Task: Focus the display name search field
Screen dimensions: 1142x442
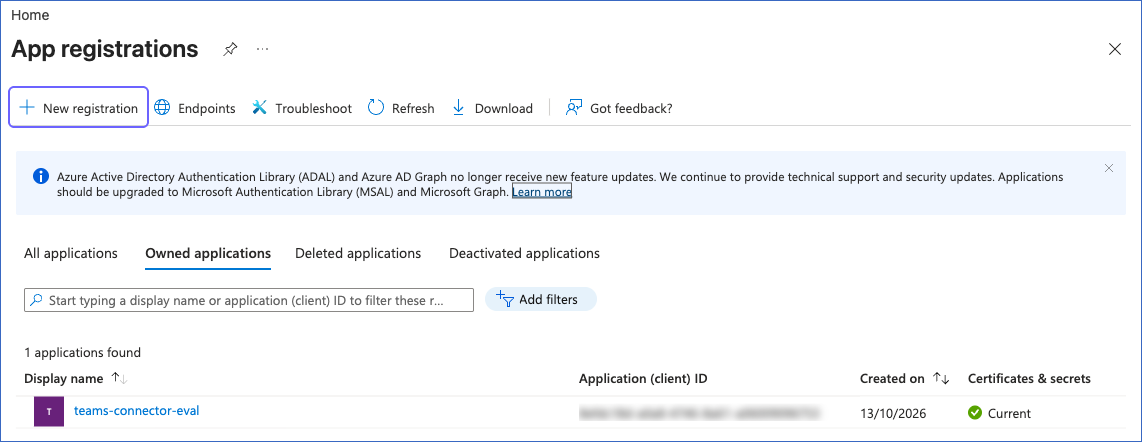Action: [x=249, y=300]
